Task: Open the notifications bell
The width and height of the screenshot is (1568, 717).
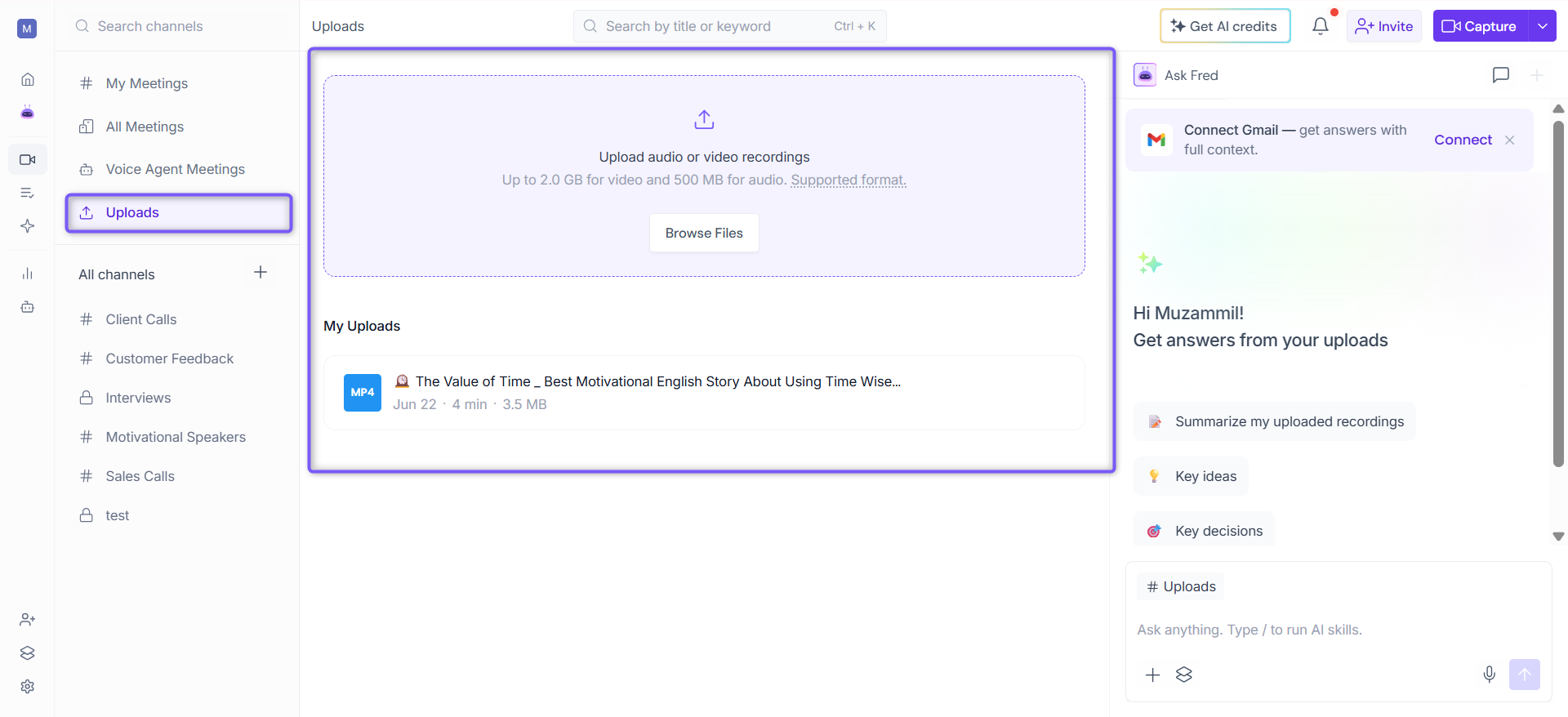Action: click(1321, 26)
